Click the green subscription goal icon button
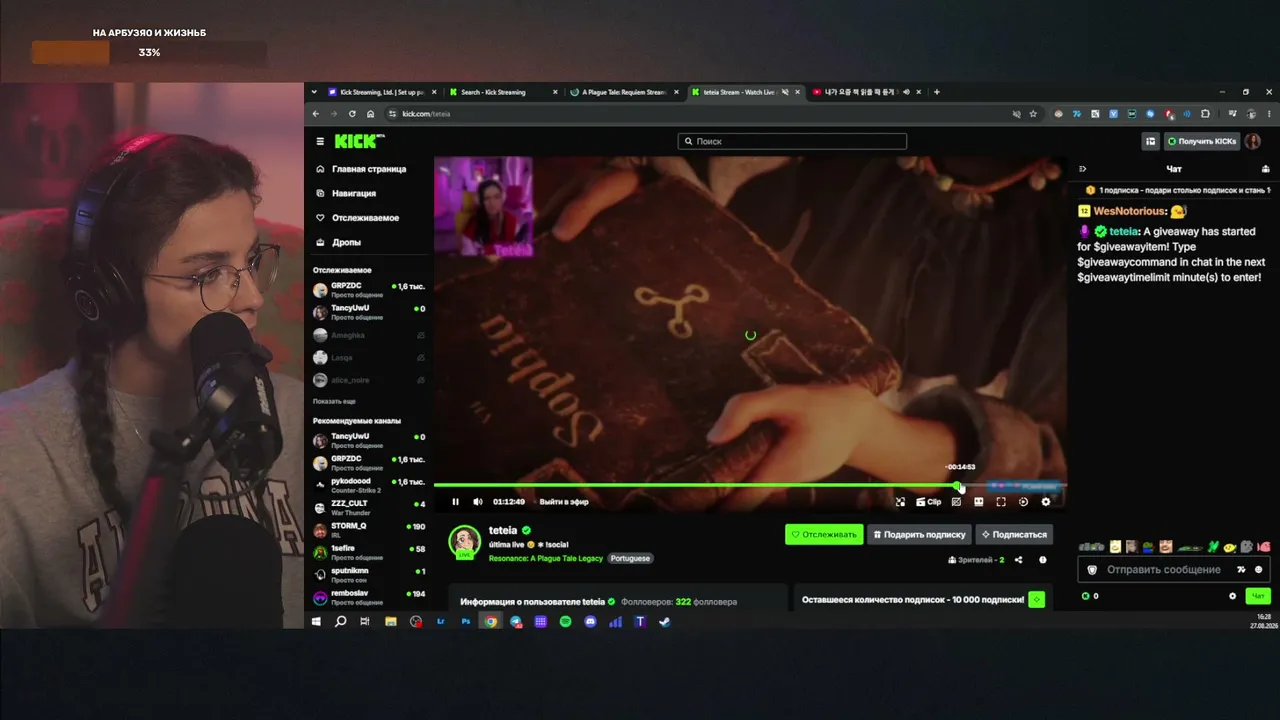The height and width of the screenshot is (720, 1280). [1037, 599]
